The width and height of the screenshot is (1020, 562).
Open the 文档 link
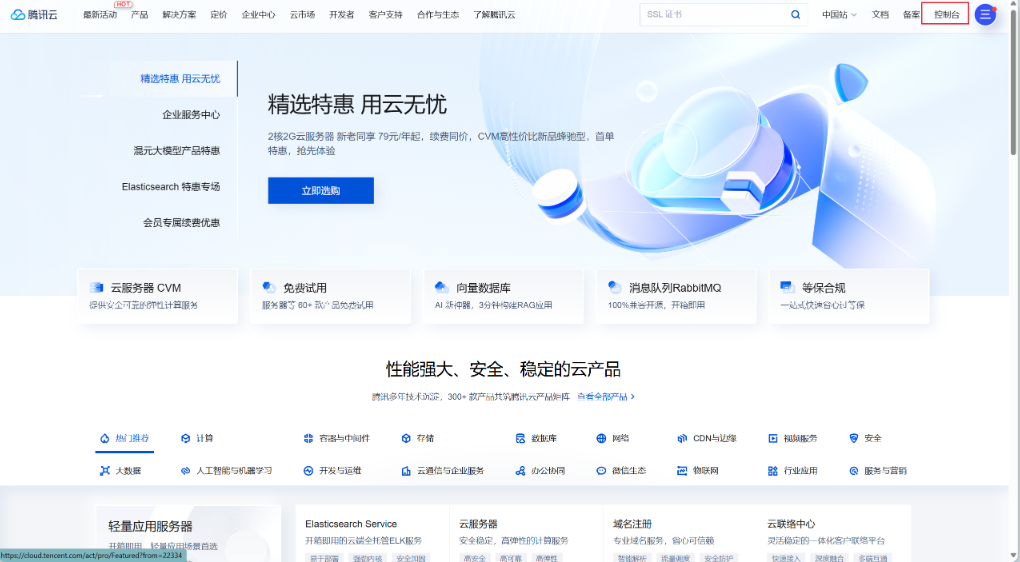click(x=880, y=14)
